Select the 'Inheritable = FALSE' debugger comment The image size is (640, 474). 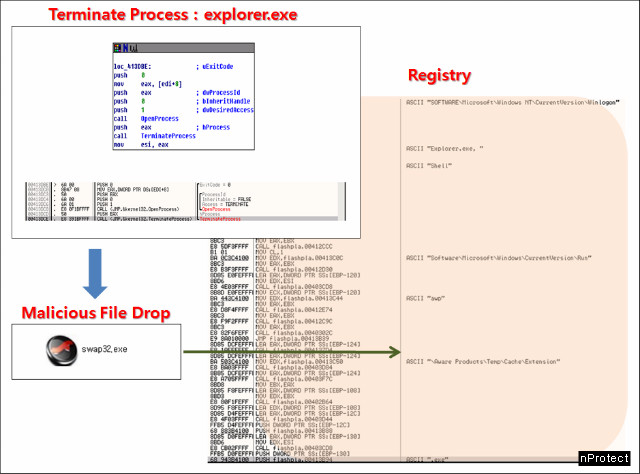226,199
